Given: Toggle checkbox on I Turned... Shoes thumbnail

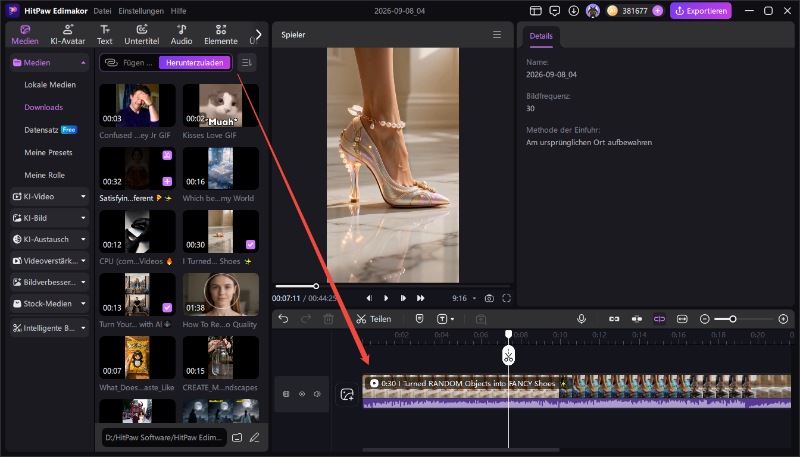Looking at the screenshot, I should click(251, 245).
